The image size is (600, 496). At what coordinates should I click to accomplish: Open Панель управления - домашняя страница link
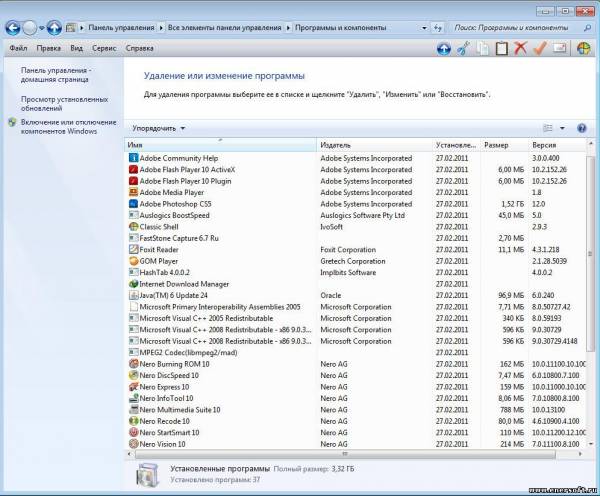pos(56,75)
